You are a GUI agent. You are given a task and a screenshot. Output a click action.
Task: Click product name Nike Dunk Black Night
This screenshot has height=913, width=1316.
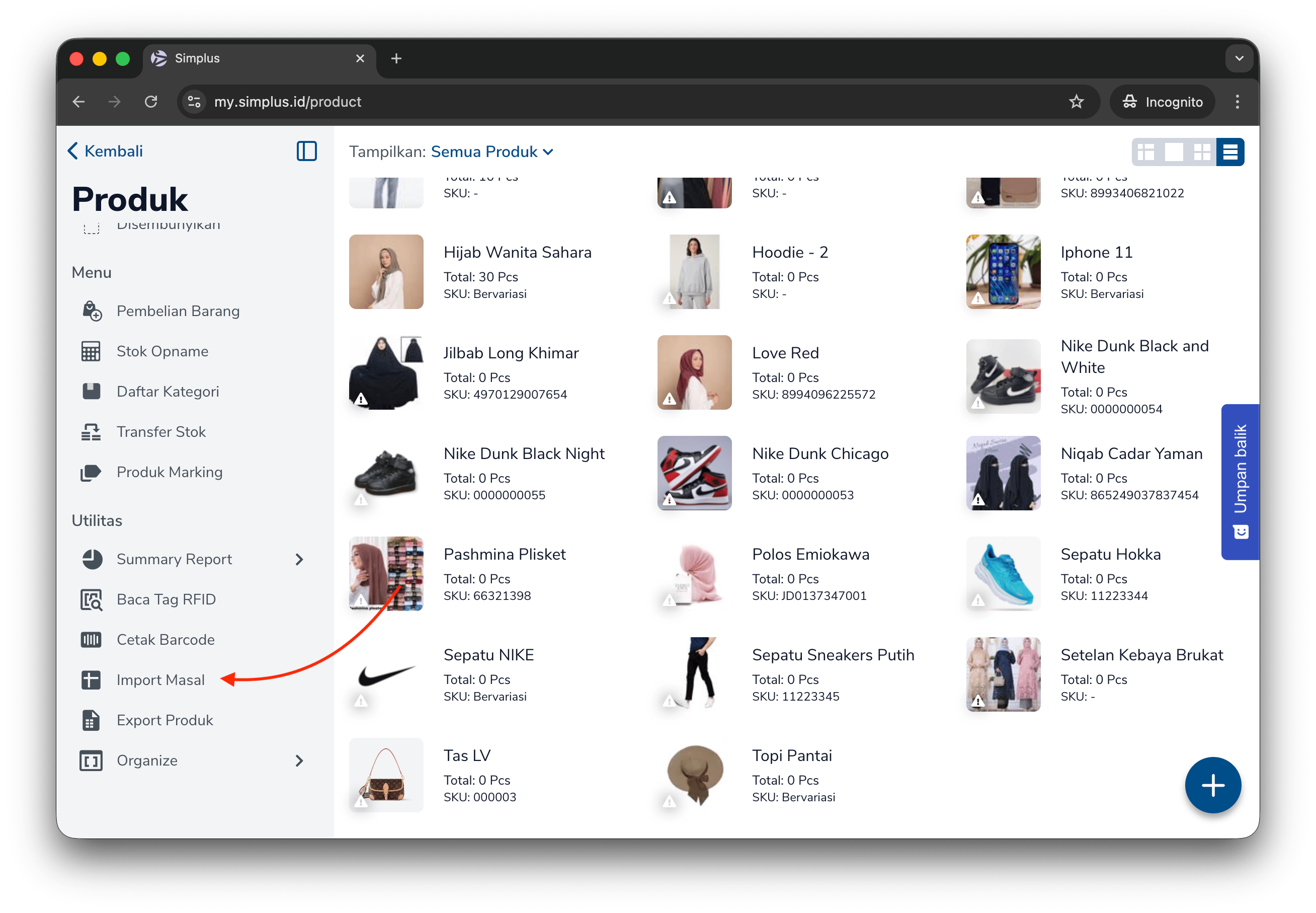pyautogui.click(x=524, y=453)
